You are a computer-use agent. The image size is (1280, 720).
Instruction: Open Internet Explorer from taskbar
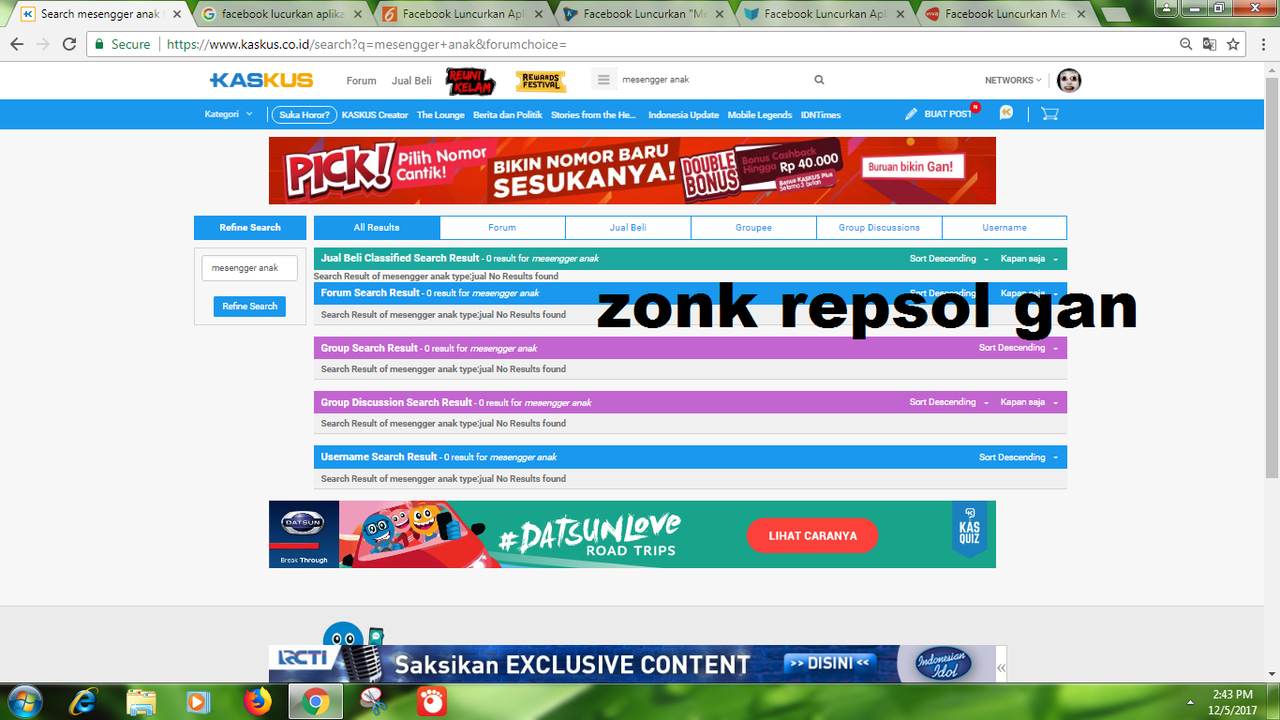85,701
